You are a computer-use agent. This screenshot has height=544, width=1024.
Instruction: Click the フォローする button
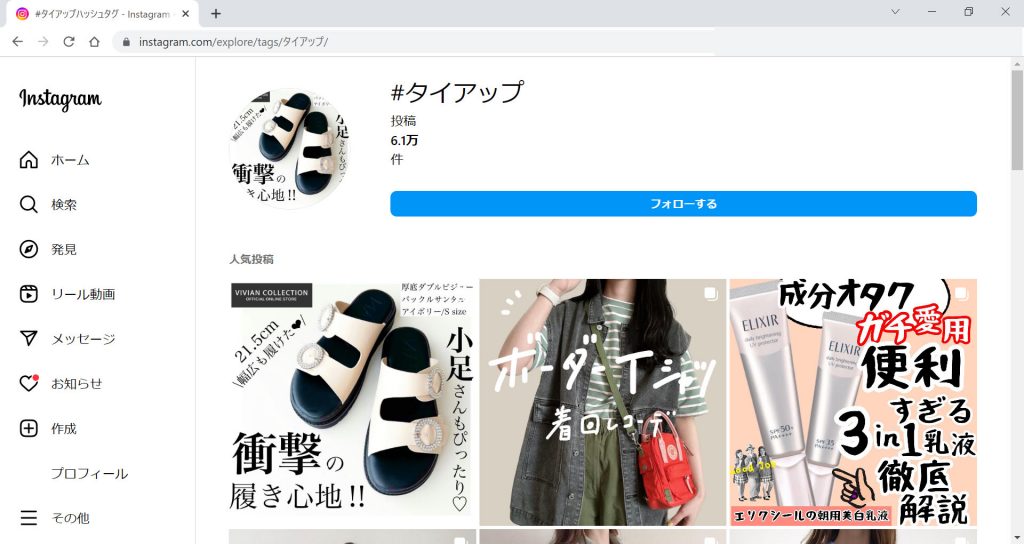point(683,204)
